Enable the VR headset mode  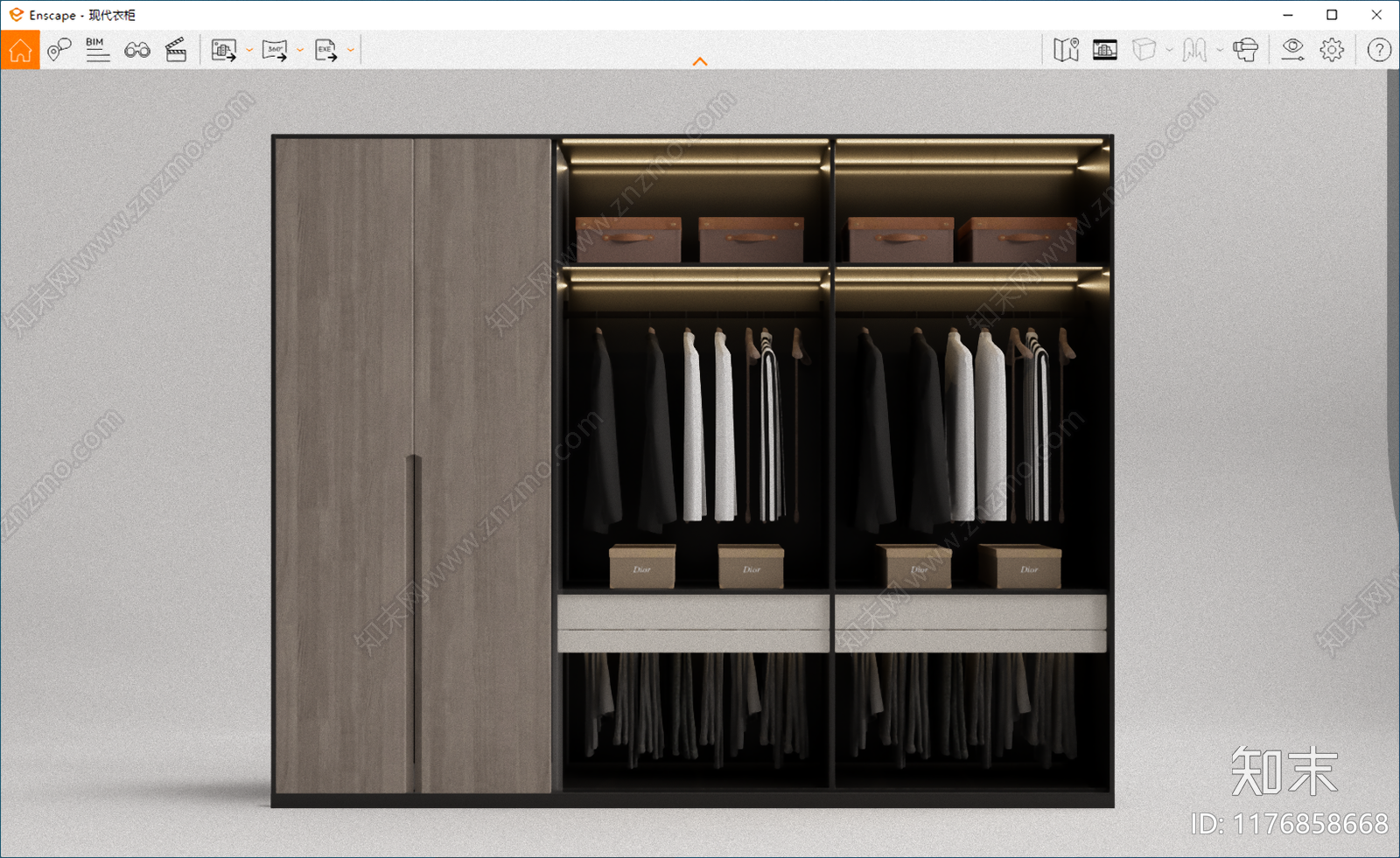click(x=1245, y=50)
